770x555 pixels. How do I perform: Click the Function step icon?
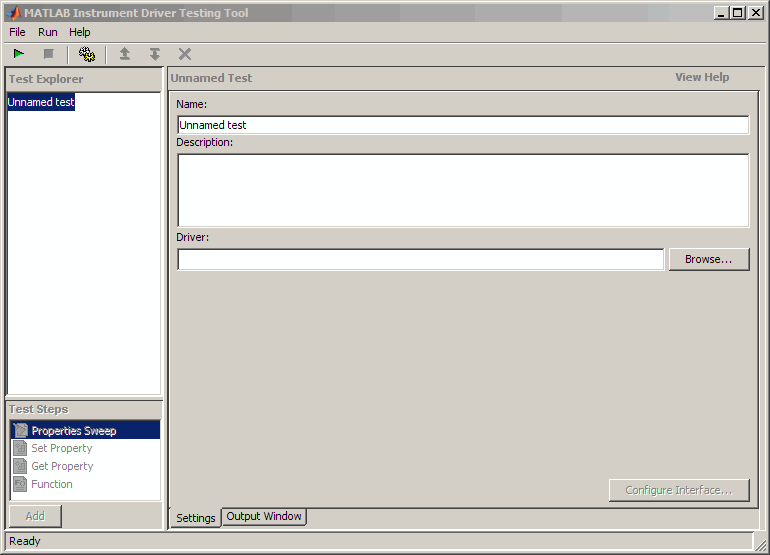(x=20, y=484)
